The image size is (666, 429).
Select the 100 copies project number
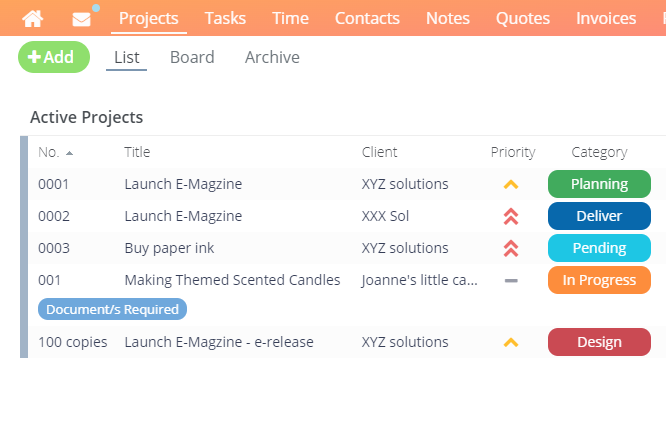coord(73,342)
